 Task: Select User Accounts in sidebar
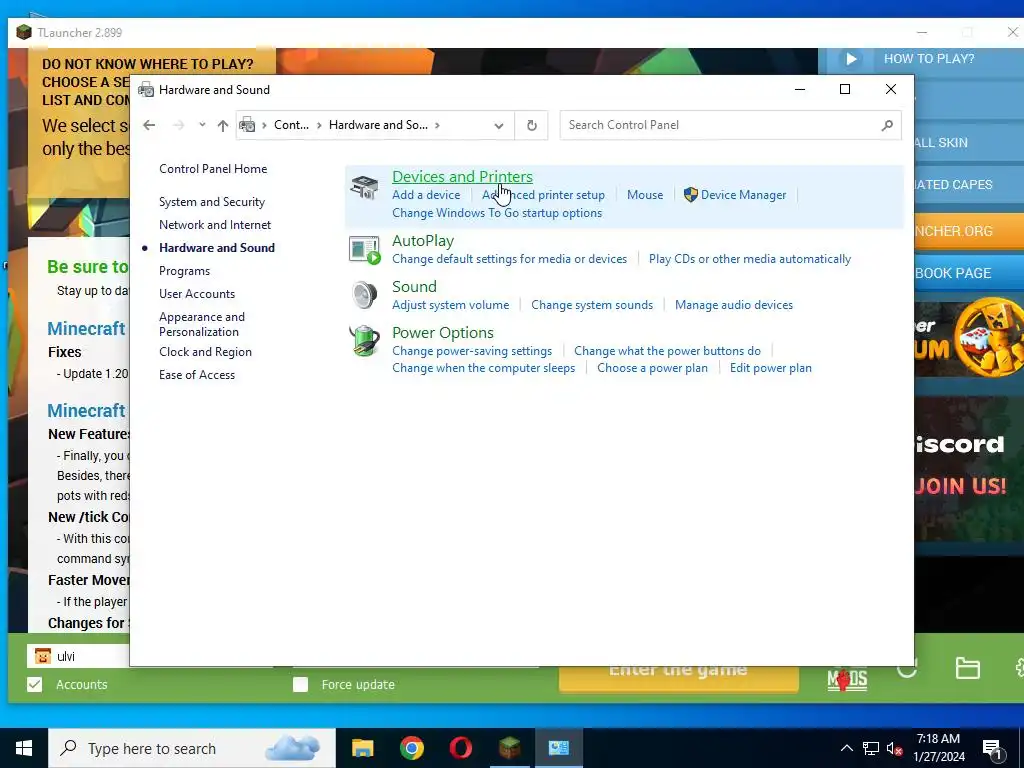197,294
